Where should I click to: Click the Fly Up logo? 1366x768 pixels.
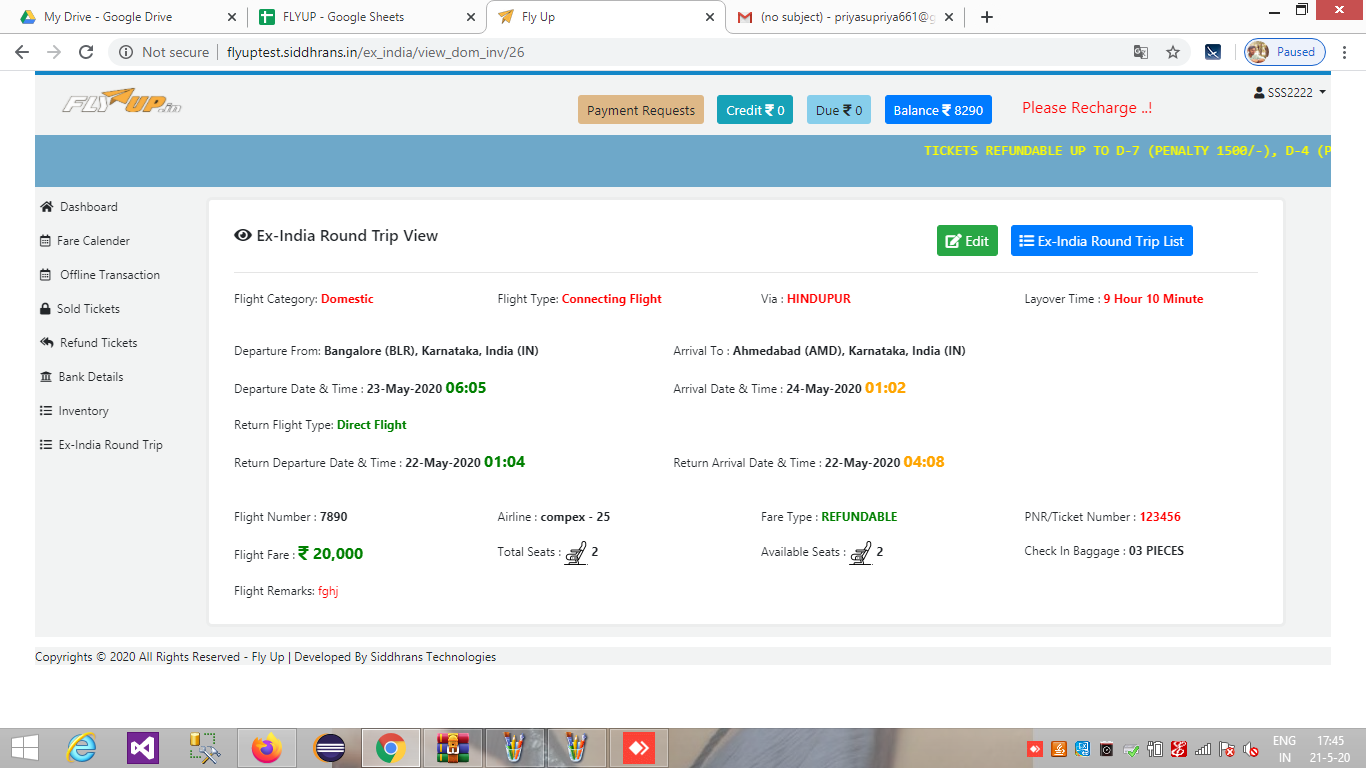coord(122,103)
